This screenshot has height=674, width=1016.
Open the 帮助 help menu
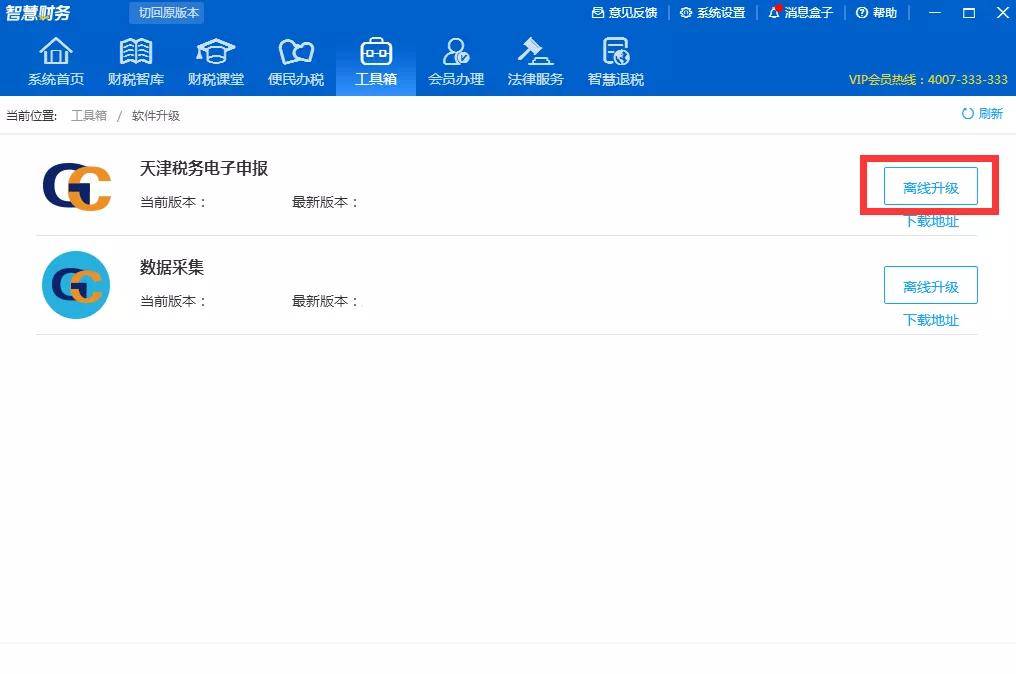[876, 13]
